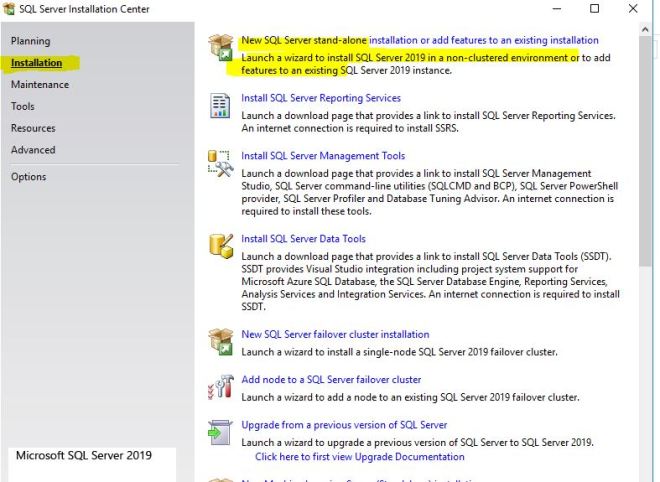Select the Installation section in sidebar

(x=36, y=63)
